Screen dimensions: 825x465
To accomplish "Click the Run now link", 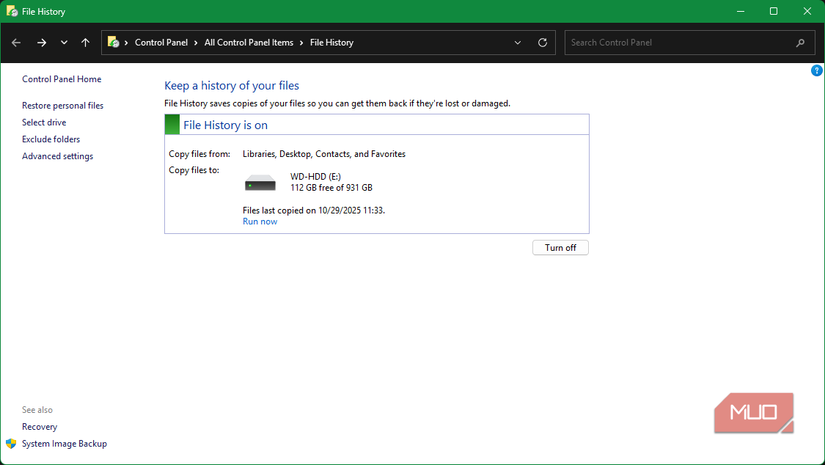I will 260,221.
